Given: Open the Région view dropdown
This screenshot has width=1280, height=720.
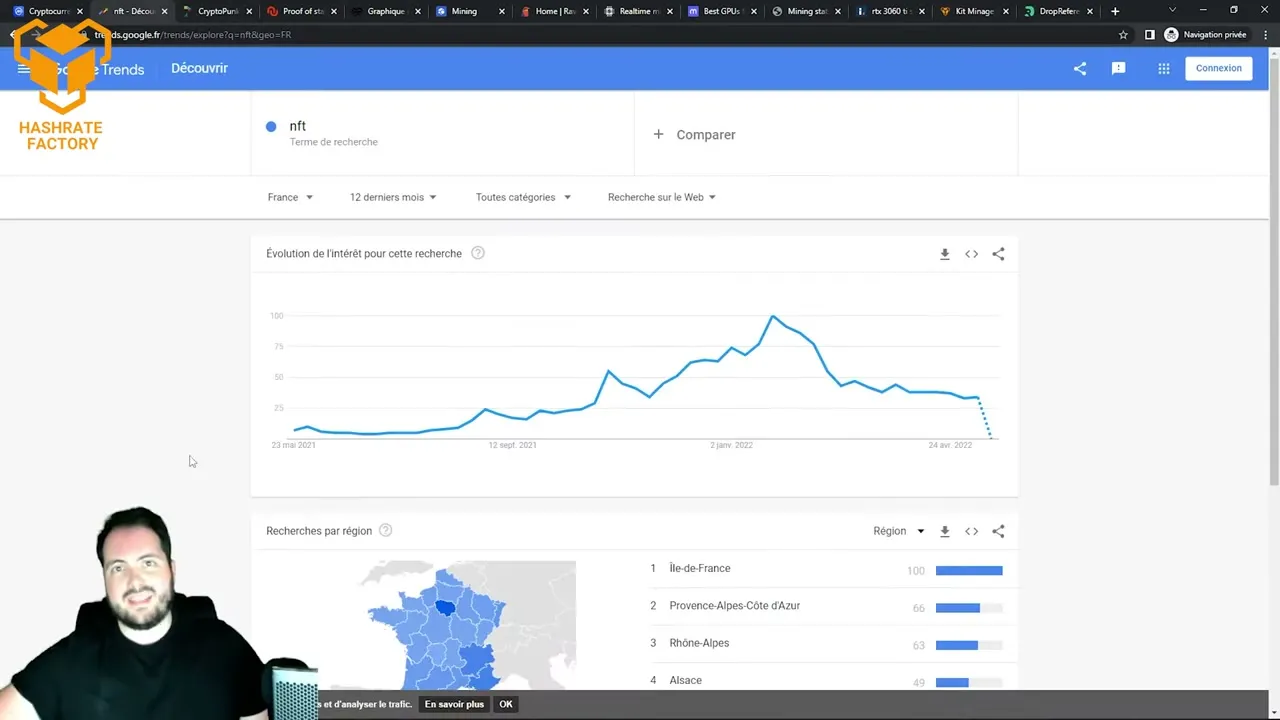Looking at the screenshot, I should (x=898, y=531).
